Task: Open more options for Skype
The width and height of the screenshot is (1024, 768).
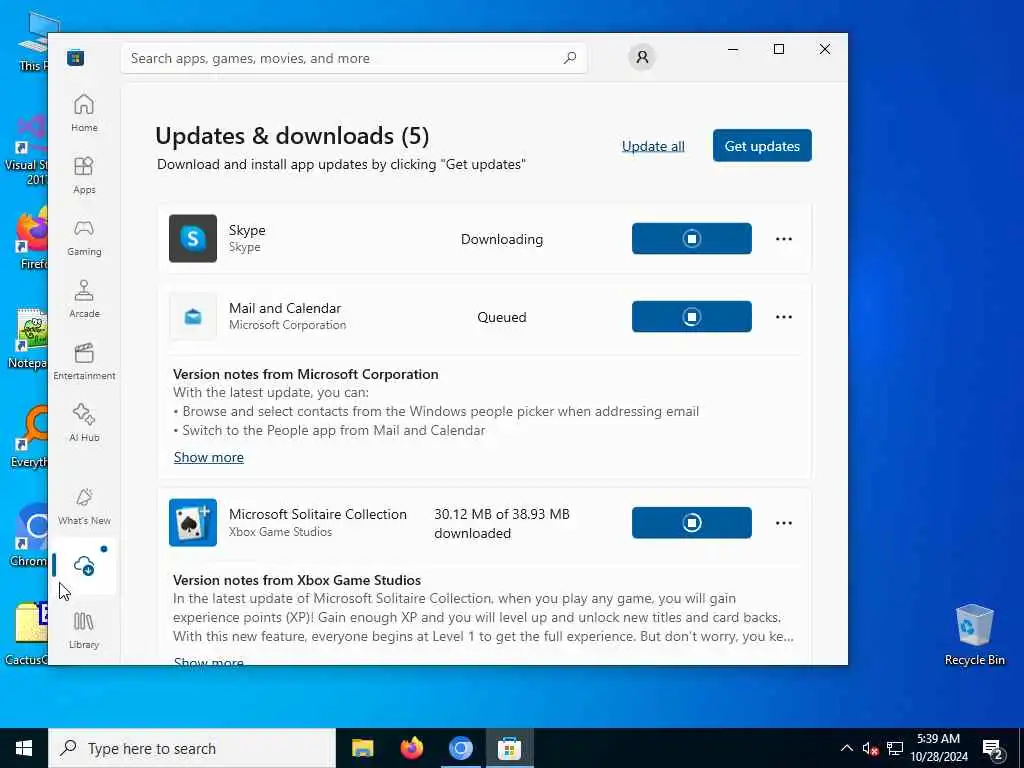Action: [784, 239]
